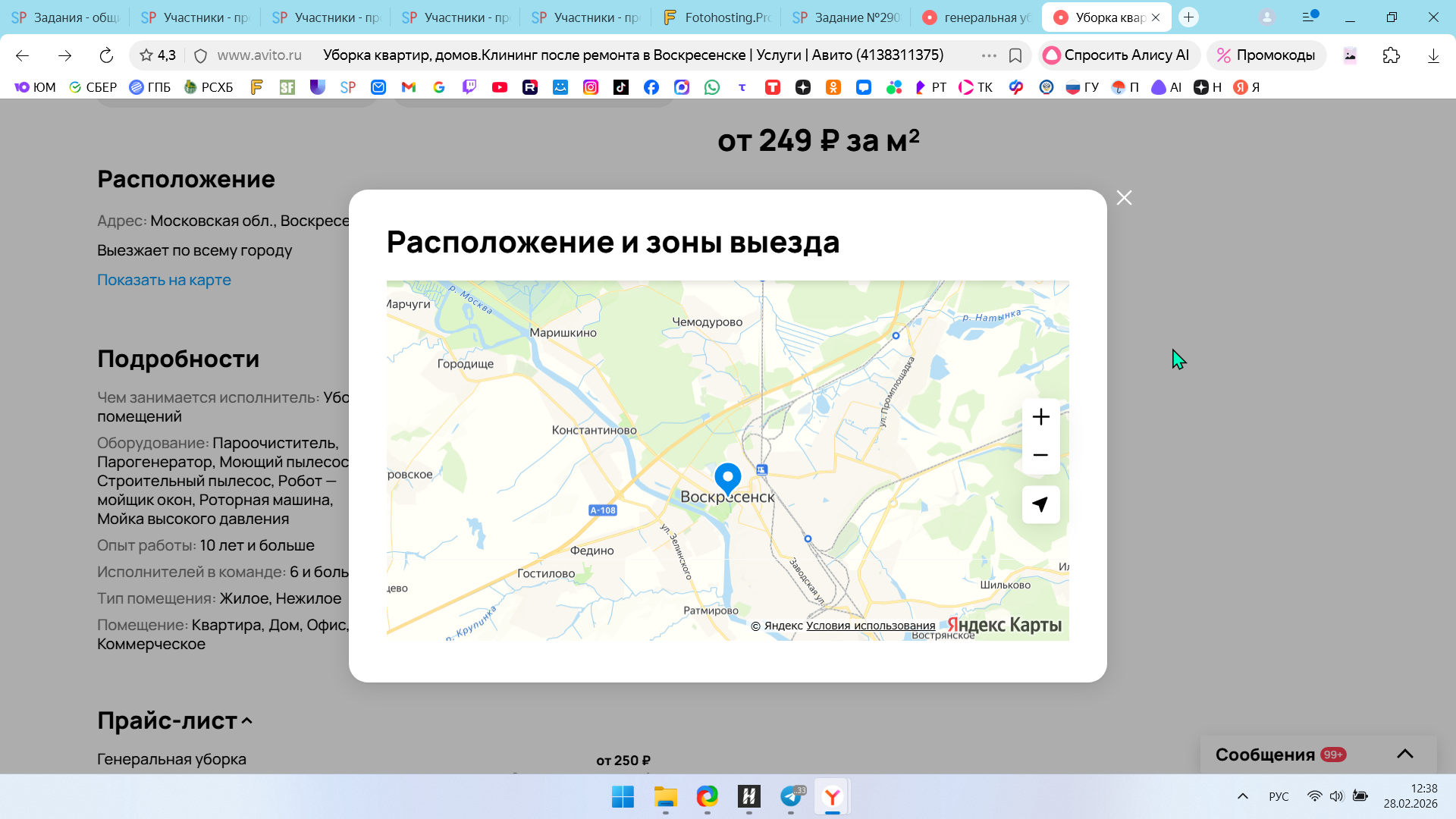Click Спросить Алису AI button
The width and height of the screenshot is (1456, 819).
tap(1116, 55)
